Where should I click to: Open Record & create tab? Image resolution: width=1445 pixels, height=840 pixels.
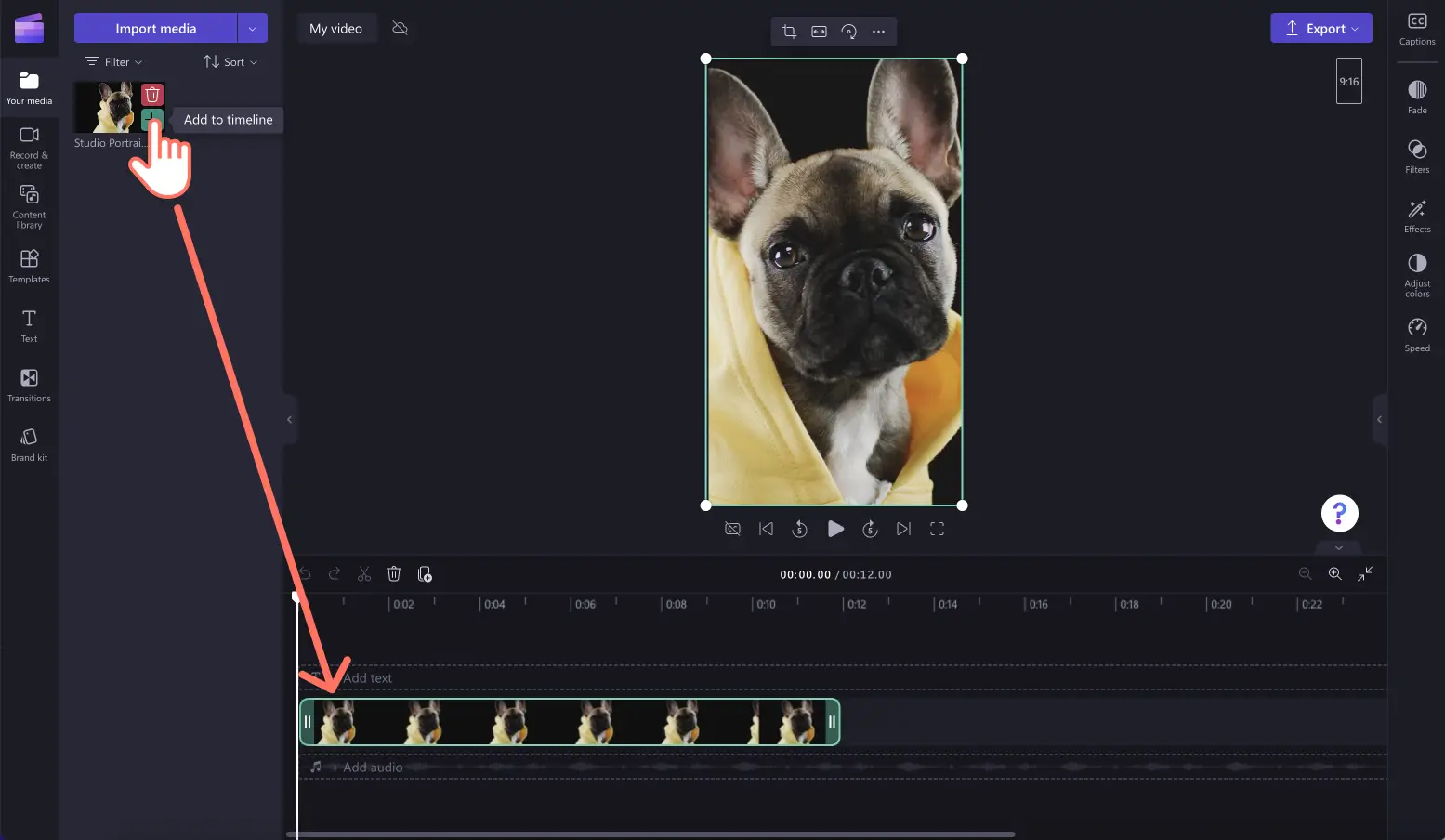(29, 147)
